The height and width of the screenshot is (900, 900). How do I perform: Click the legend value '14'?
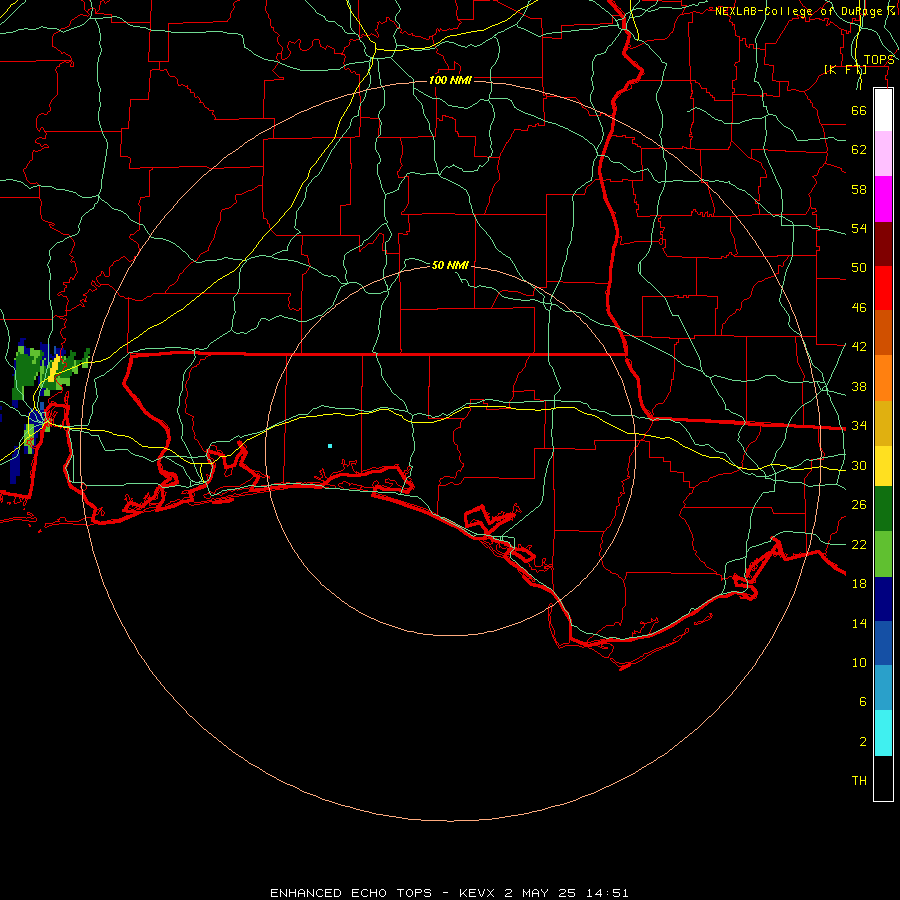point(859,623)
